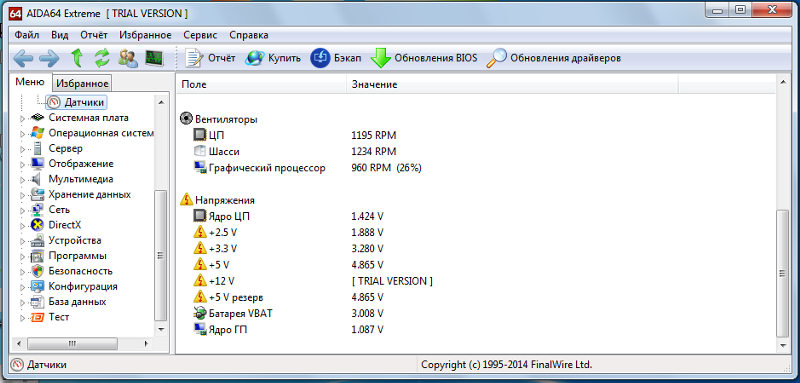Click the Отображение monitor icon

pyautogui.click(x=37, y=164)
